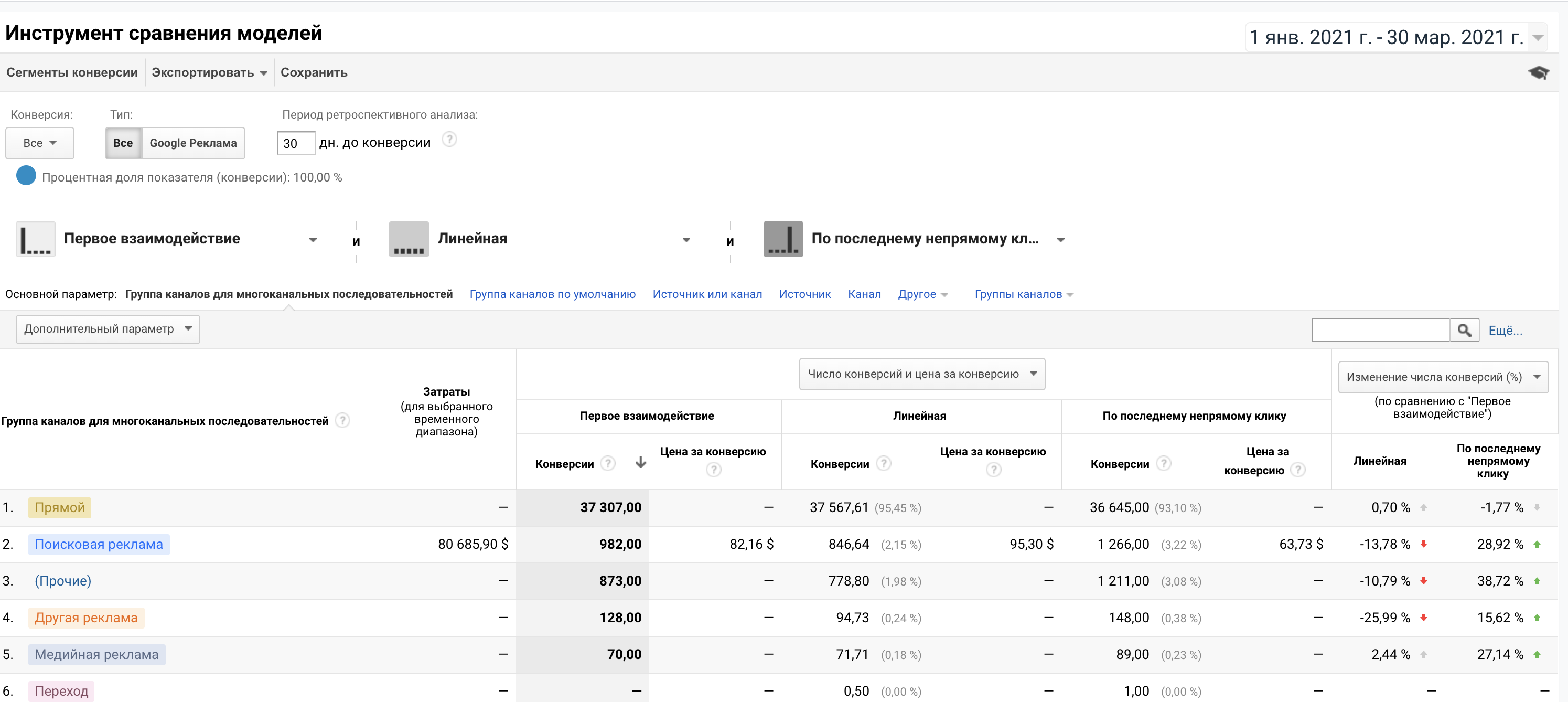The width and height of the screenshot is (1568, 702).
Task: Click help icon beside channel grouping header
Action: [342, 420]
